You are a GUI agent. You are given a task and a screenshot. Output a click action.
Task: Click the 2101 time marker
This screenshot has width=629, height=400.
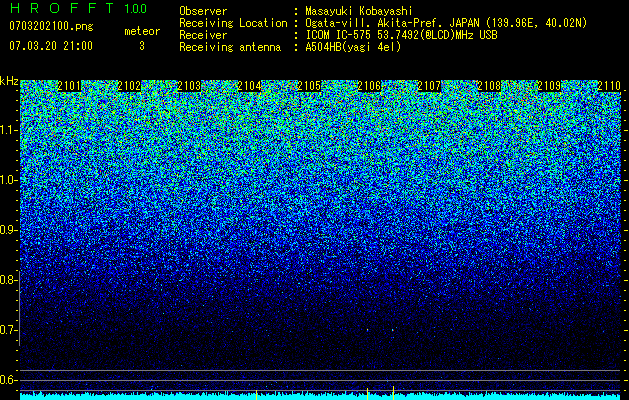coord(69,86)
